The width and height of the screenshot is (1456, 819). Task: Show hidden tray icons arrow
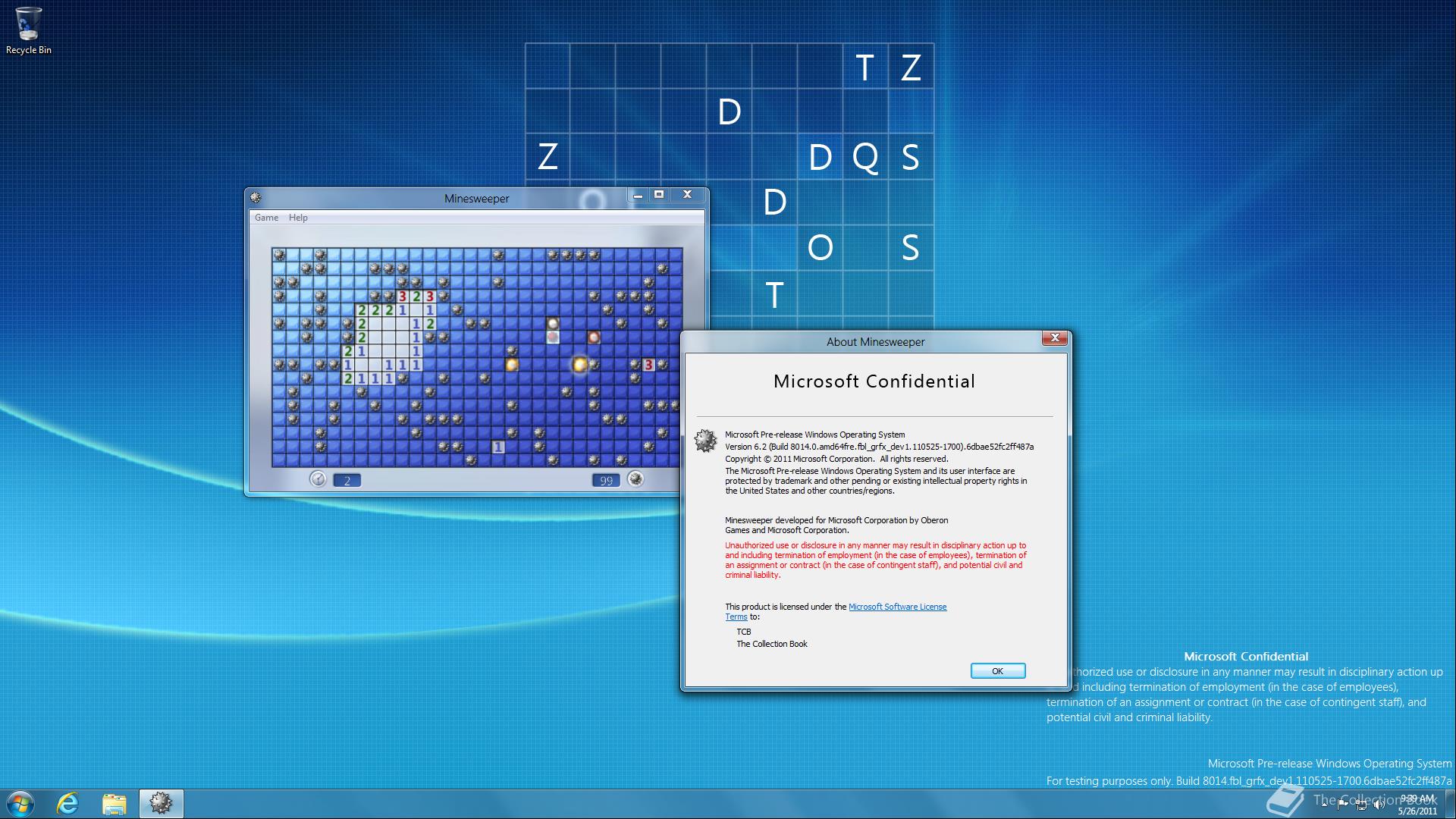(x=1325, y=805)
